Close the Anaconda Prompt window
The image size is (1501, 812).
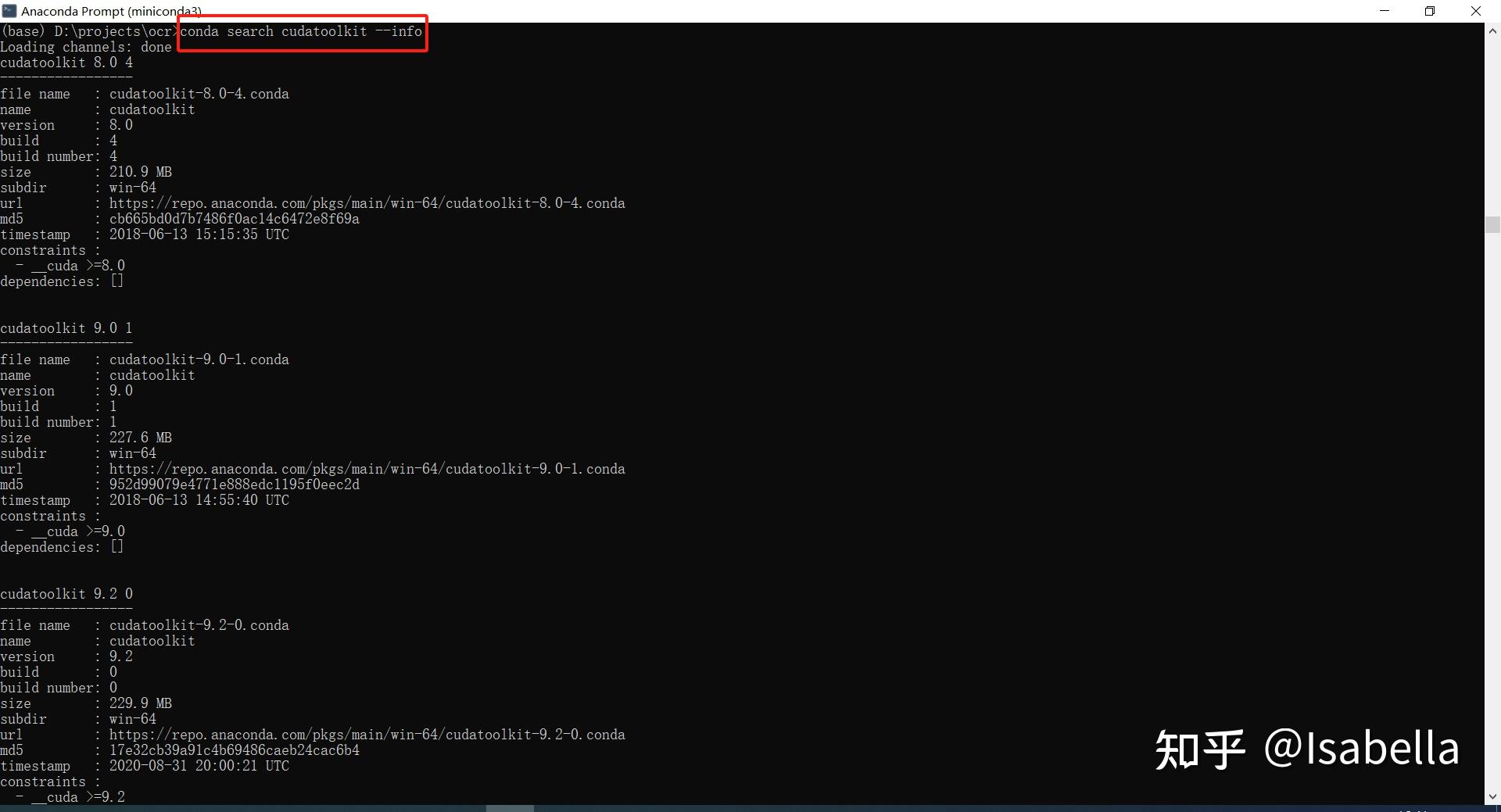(1476, 11)
